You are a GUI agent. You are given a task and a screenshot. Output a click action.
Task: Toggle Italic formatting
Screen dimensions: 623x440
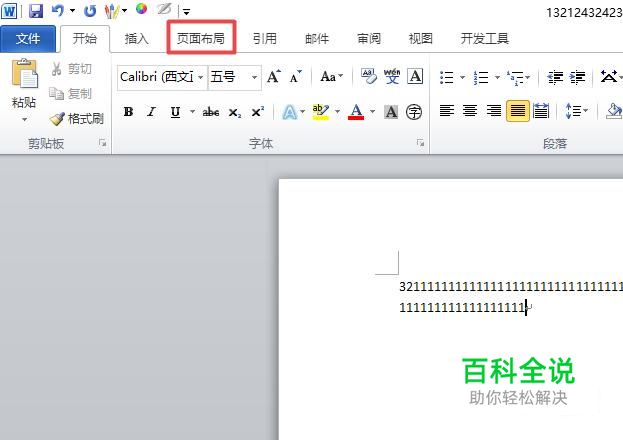(151, 112)
